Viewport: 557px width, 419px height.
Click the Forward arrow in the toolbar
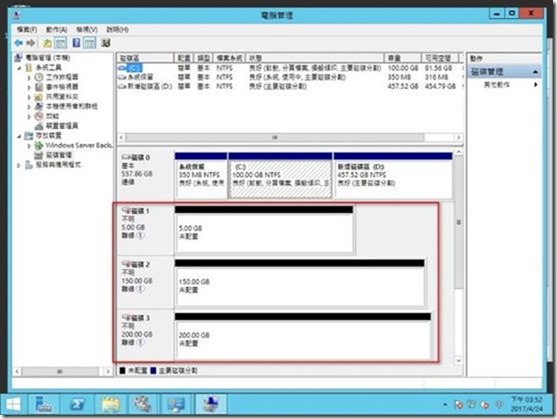click(x=31, y=43)
